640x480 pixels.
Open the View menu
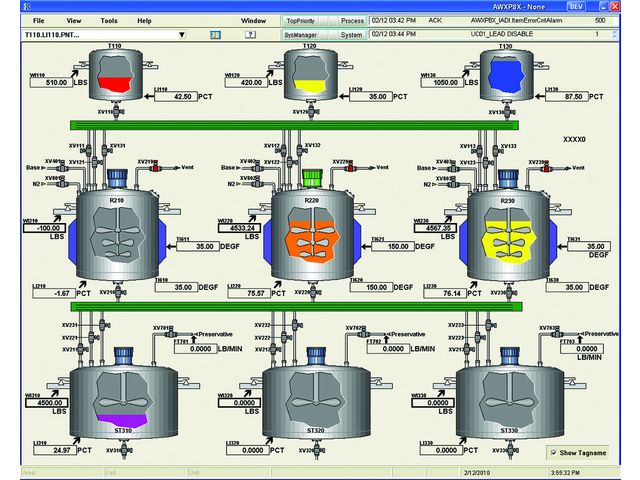pyautogui.click(x=73, y=21)
